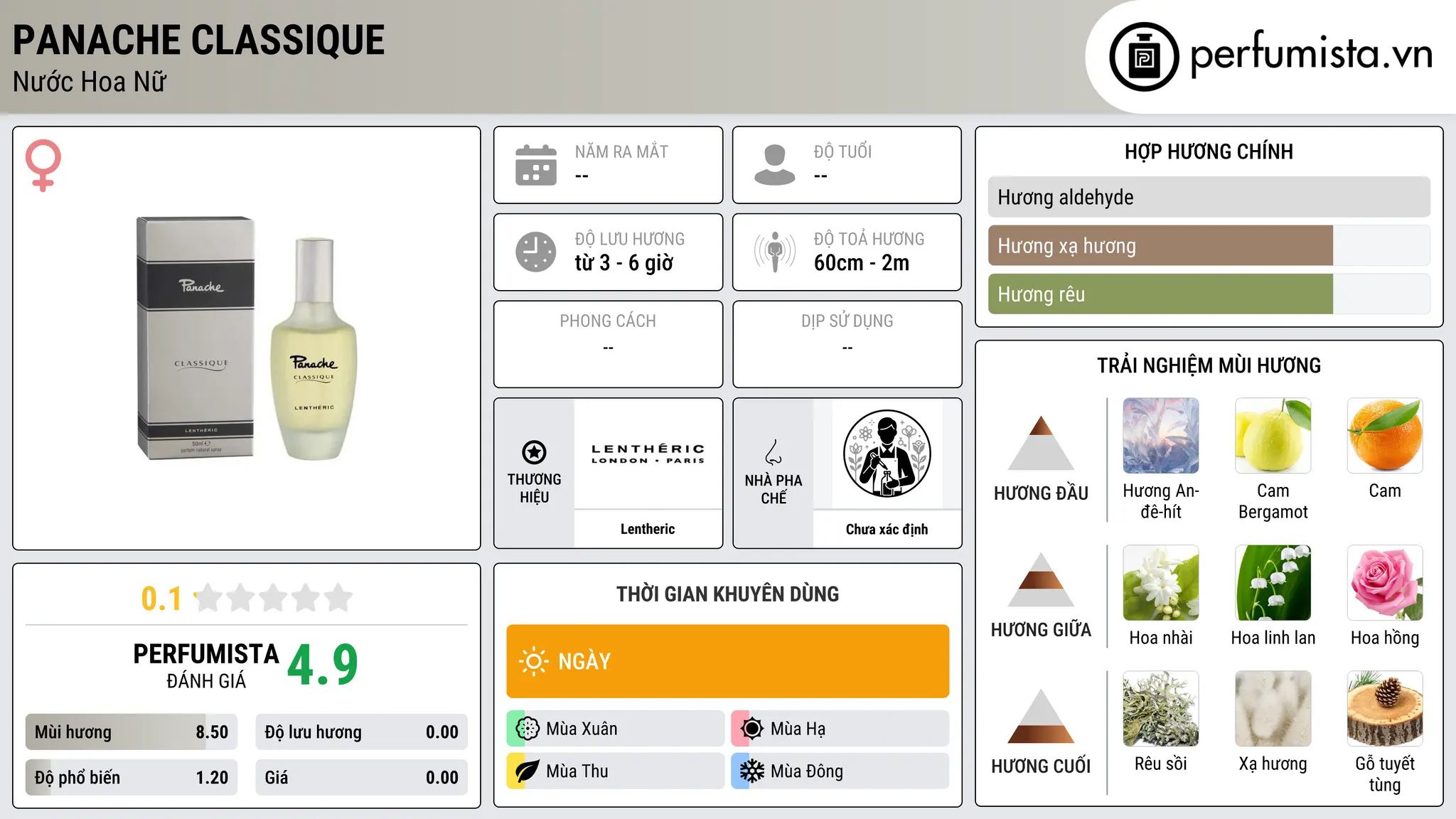Click the person icon beside Độ tuổi
The height and width of the screenshot is (819, 1456).
[x=774, y=165]
